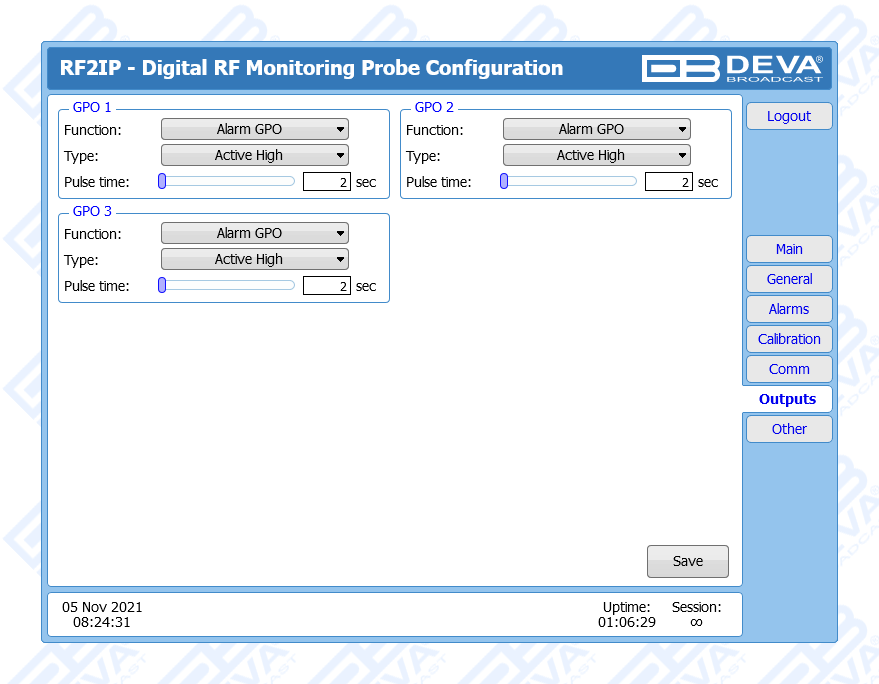Switch to the Comm tab
The height and width of the screenshot is (684, 879).
[x=788, y=369]
